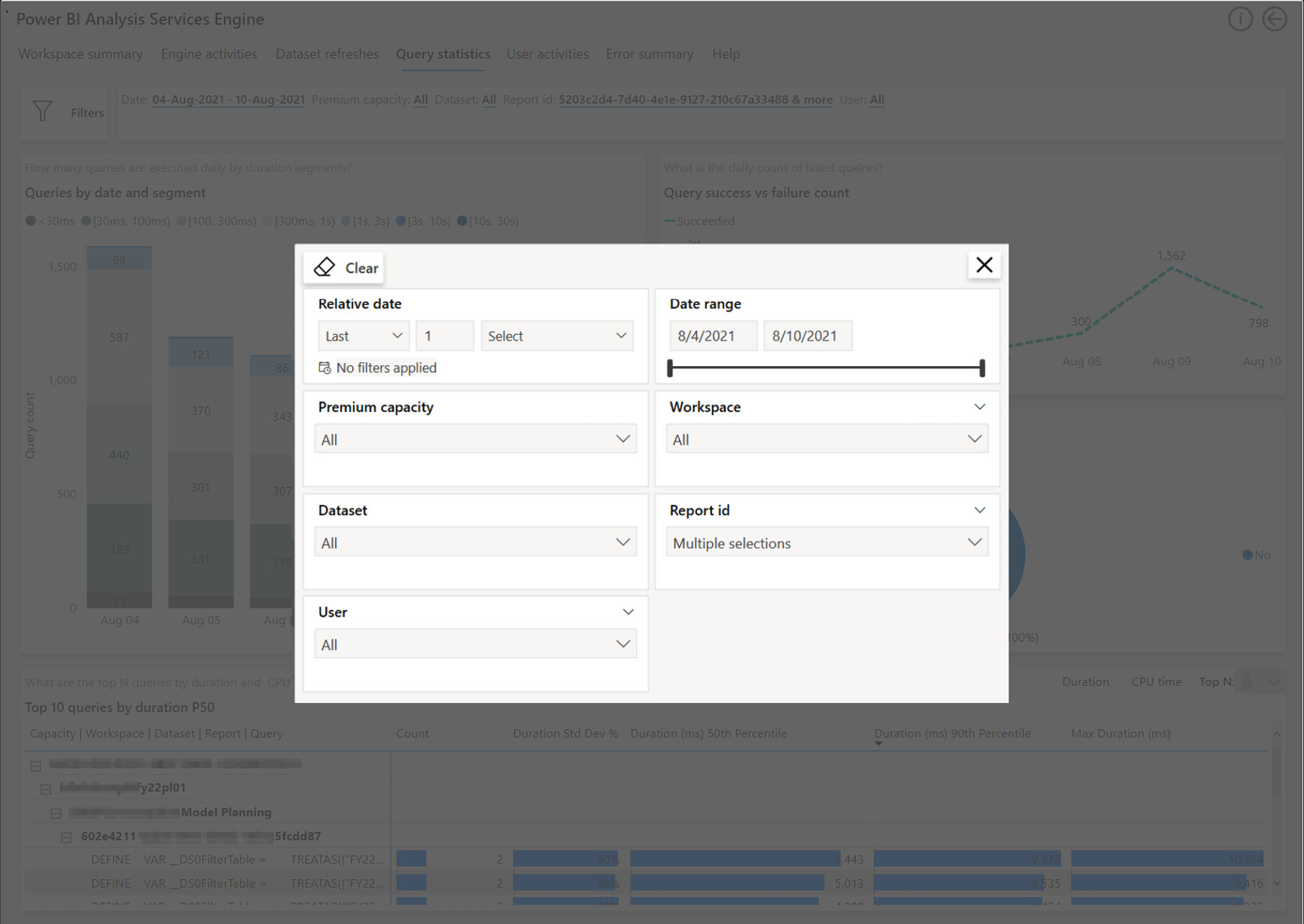Viewport: 1304px width, 924px height.
Task: Click the back arrow in the top corner
Action: (x=1274, y=19)
